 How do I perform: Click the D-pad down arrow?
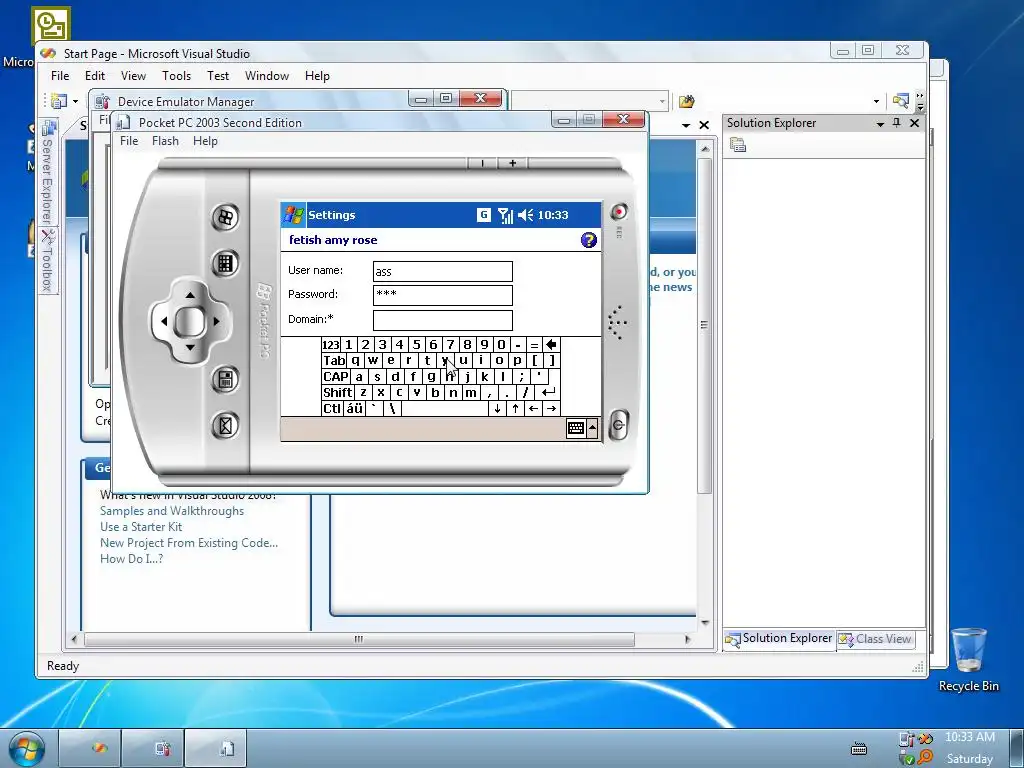[x=190, y=347]
